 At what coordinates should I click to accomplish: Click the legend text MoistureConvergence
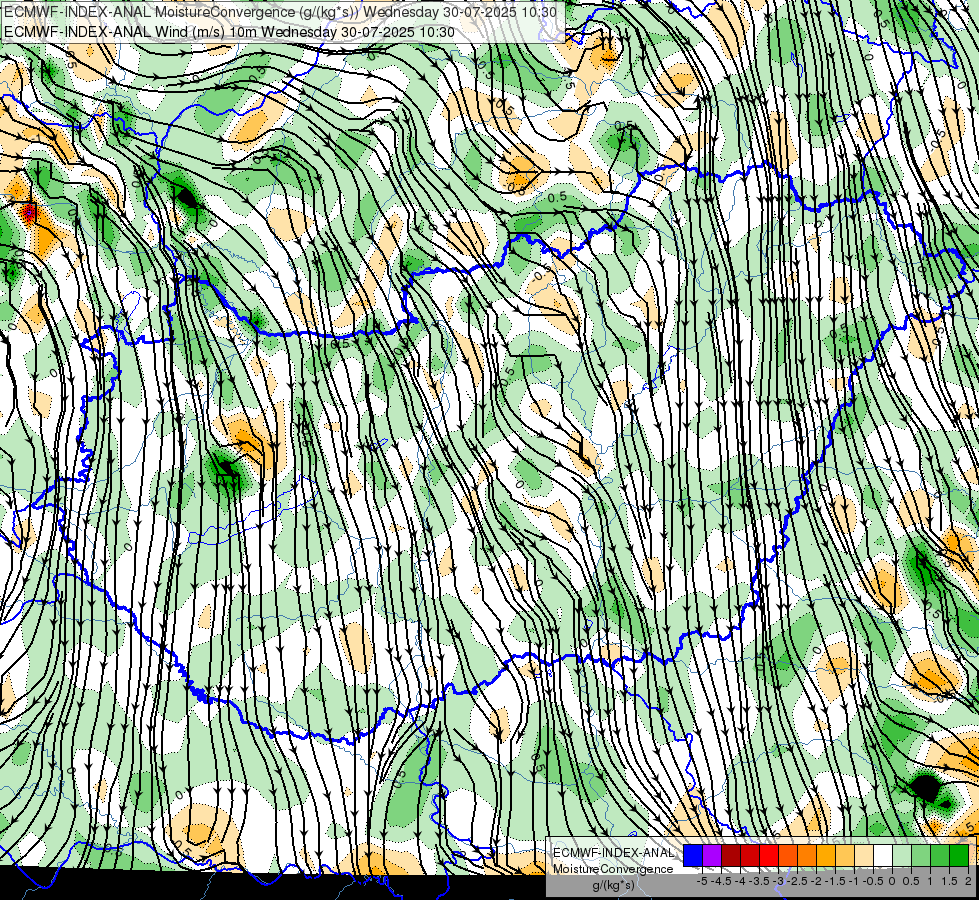613,869
